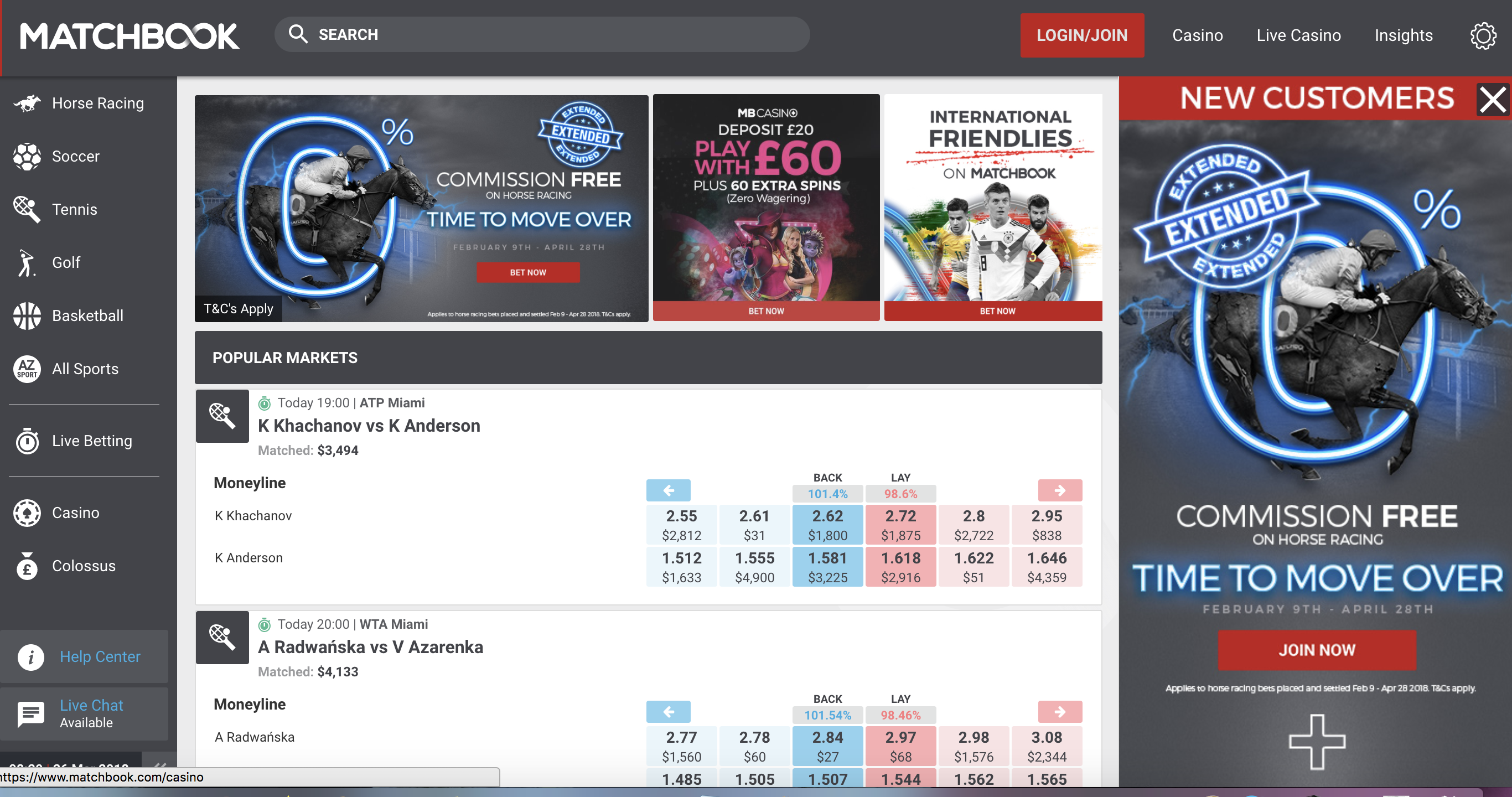Click the 98.46% lay overround cell

pyautogui.click(x=900, y=715)
